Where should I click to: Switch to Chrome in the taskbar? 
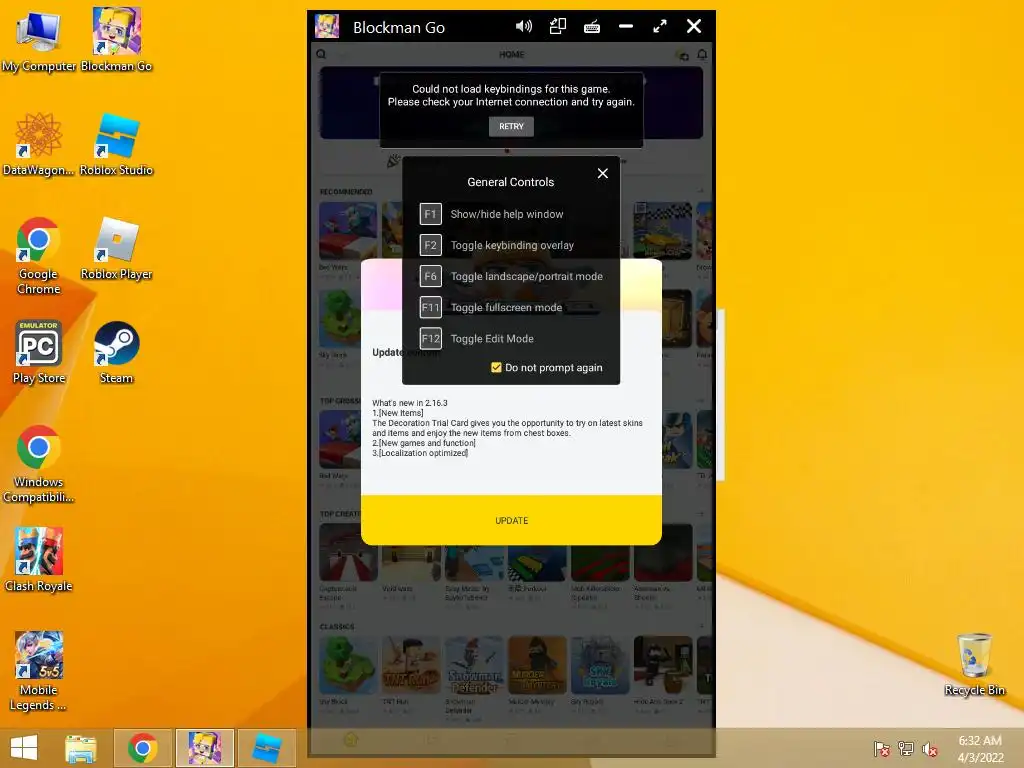point(142,748)
